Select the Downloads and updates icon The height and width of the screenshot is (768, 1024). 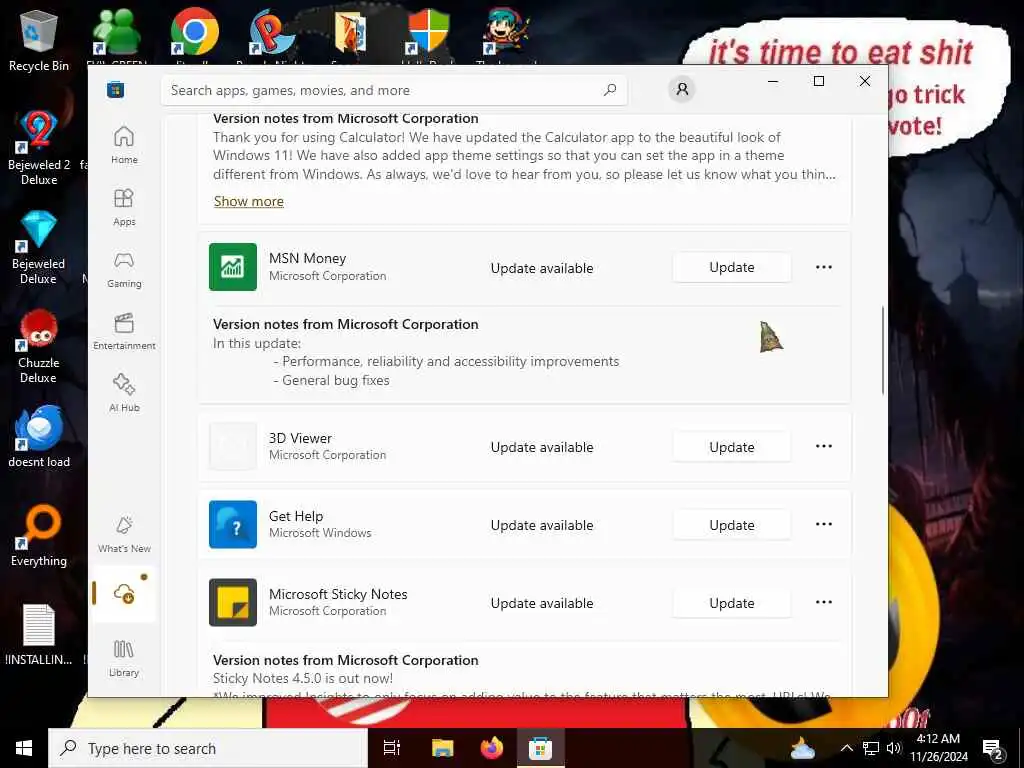pyautogui.click(x=124, y=593)
